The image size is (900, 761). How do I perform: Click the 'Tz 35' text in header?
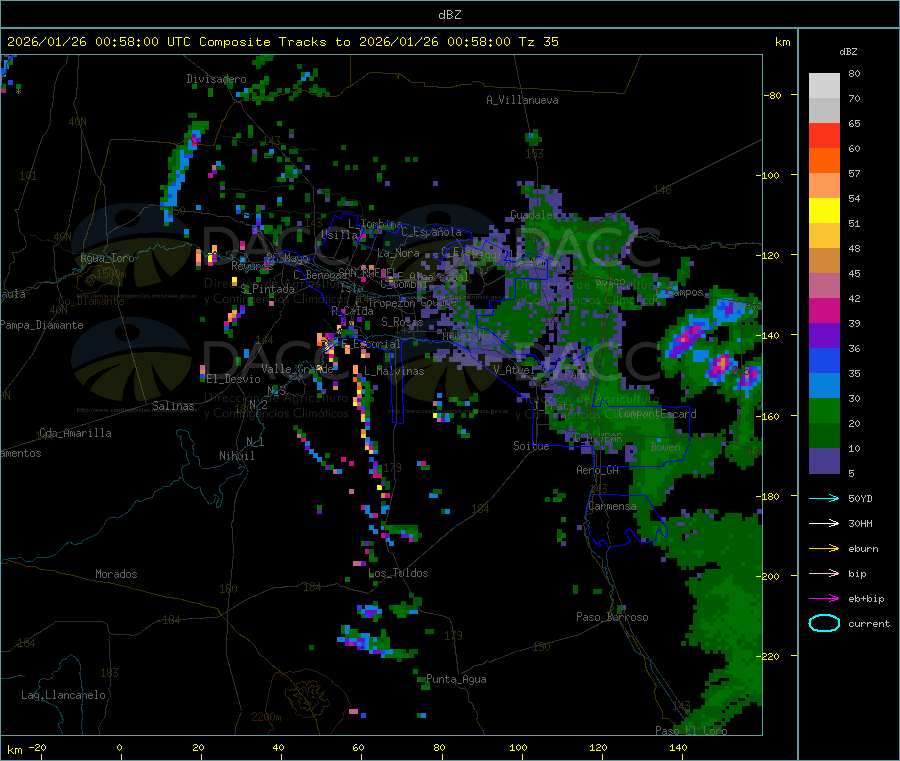click(538, 42)
